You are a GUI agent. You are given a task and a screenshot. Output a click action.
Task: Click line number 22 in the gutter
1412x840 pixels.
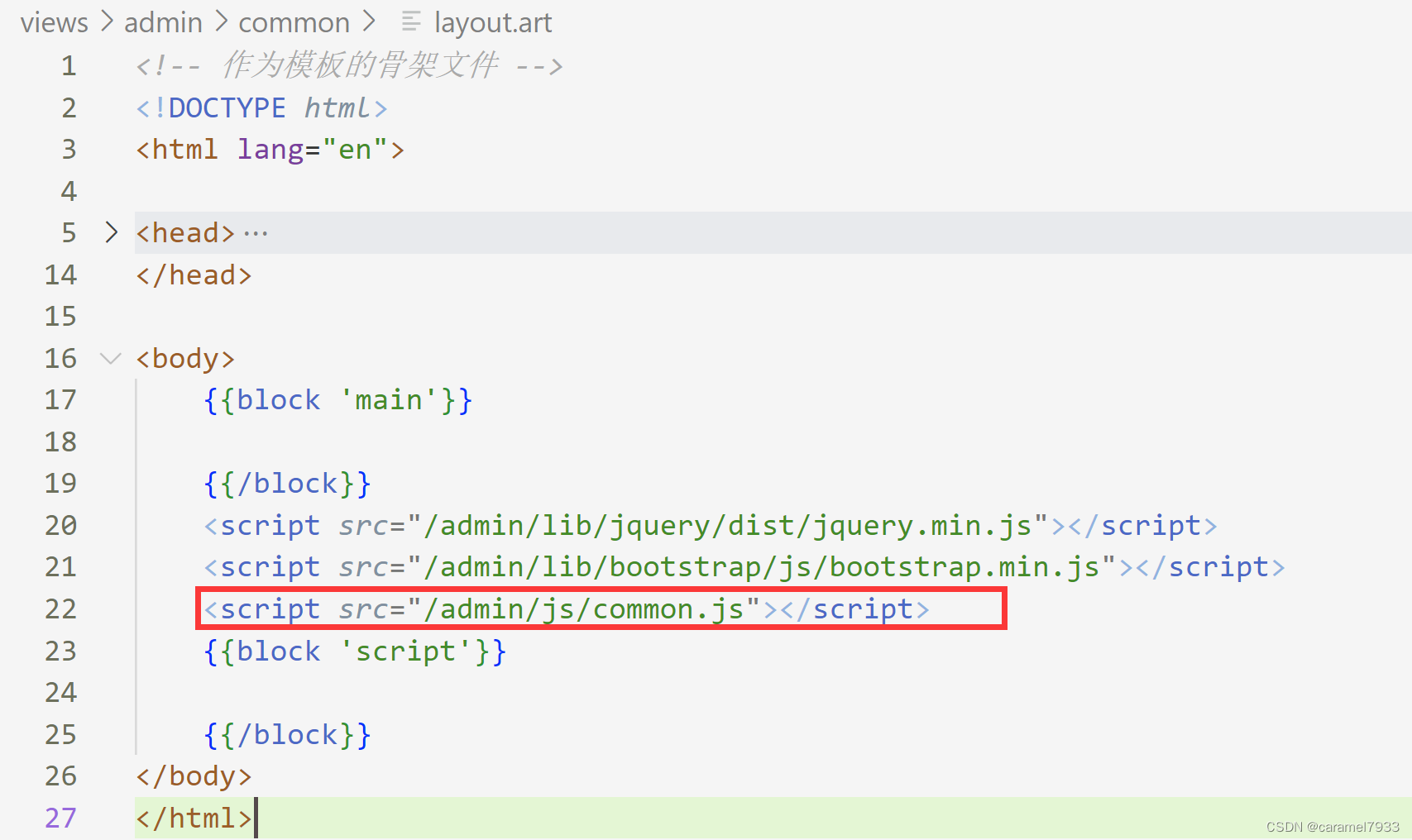[61, 609]
